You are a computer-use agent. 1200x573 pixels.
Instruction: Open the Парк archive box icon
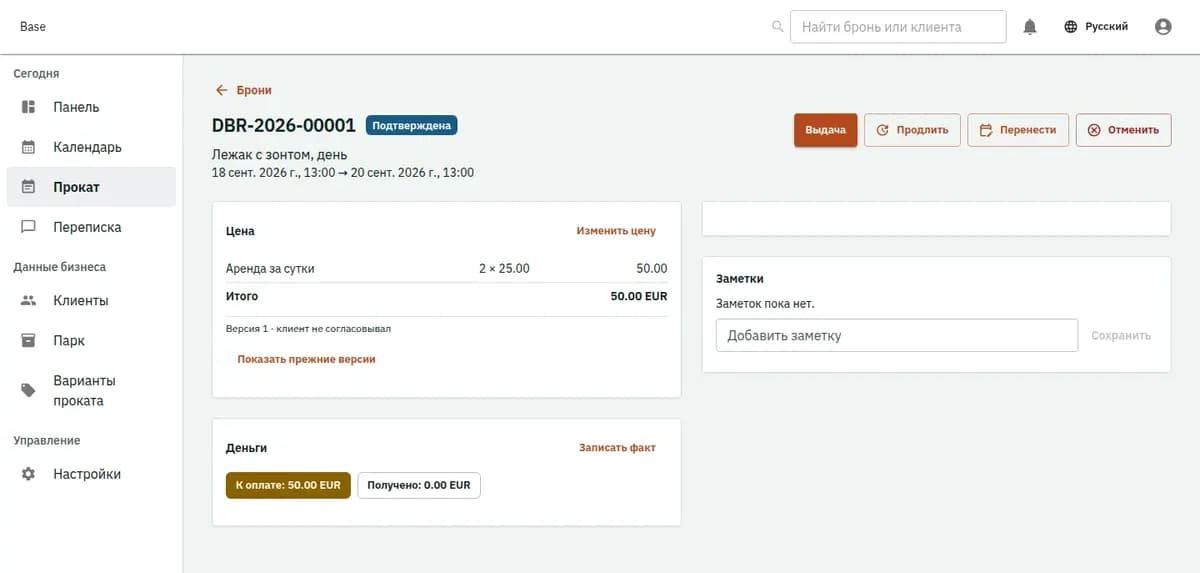click(x=29, y=340)
